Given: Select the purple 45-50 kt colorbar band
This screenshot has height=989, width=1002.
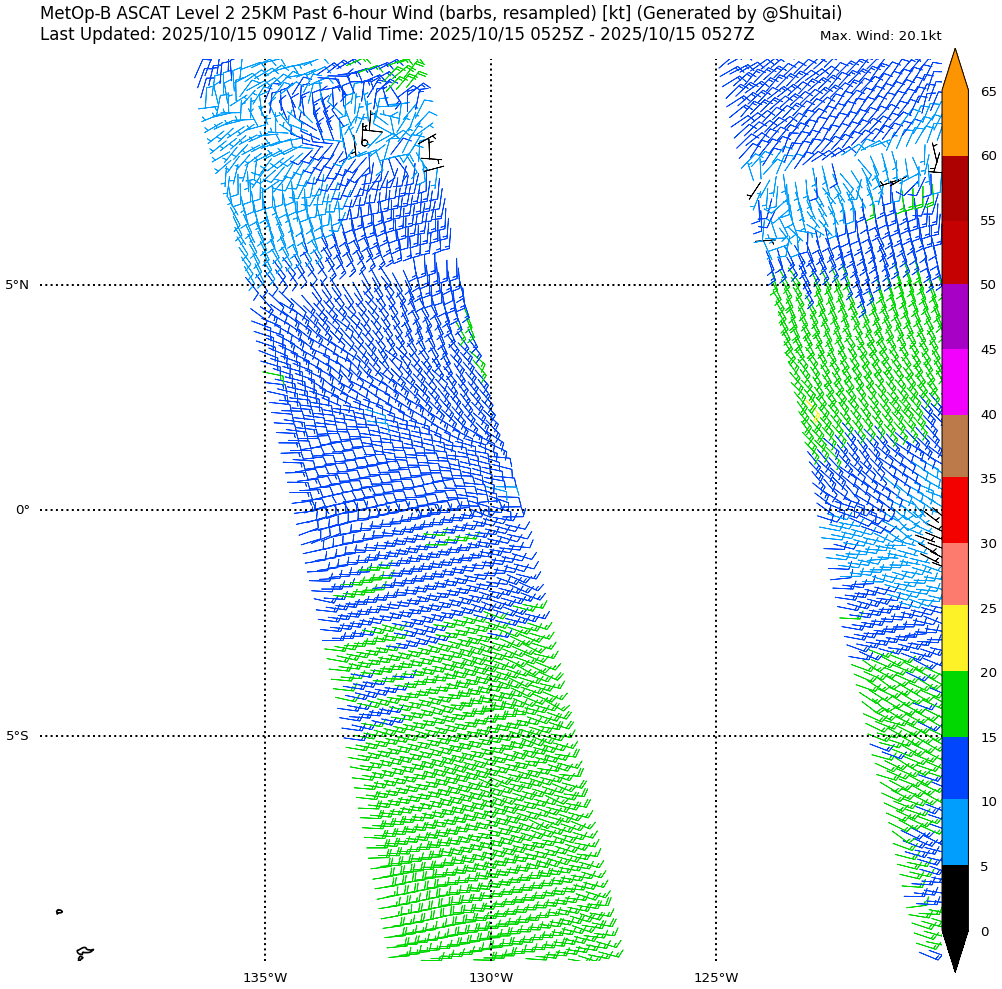Looking at the screenshot, I should (955, 316).
